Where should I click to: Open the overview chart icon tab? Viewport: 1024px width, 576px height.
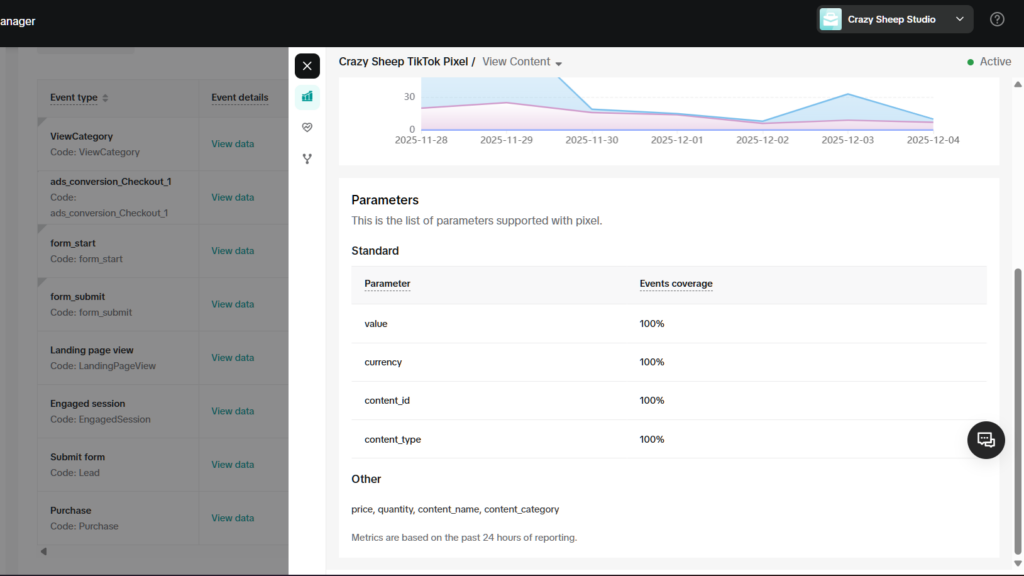307,97
